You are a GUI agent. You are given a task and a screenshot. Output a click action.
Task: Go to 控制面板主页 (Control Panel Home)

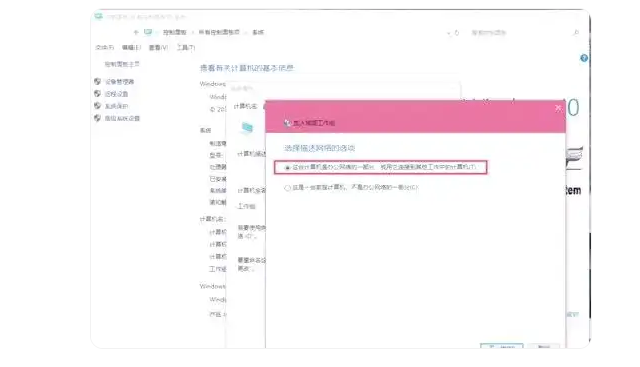122,64
